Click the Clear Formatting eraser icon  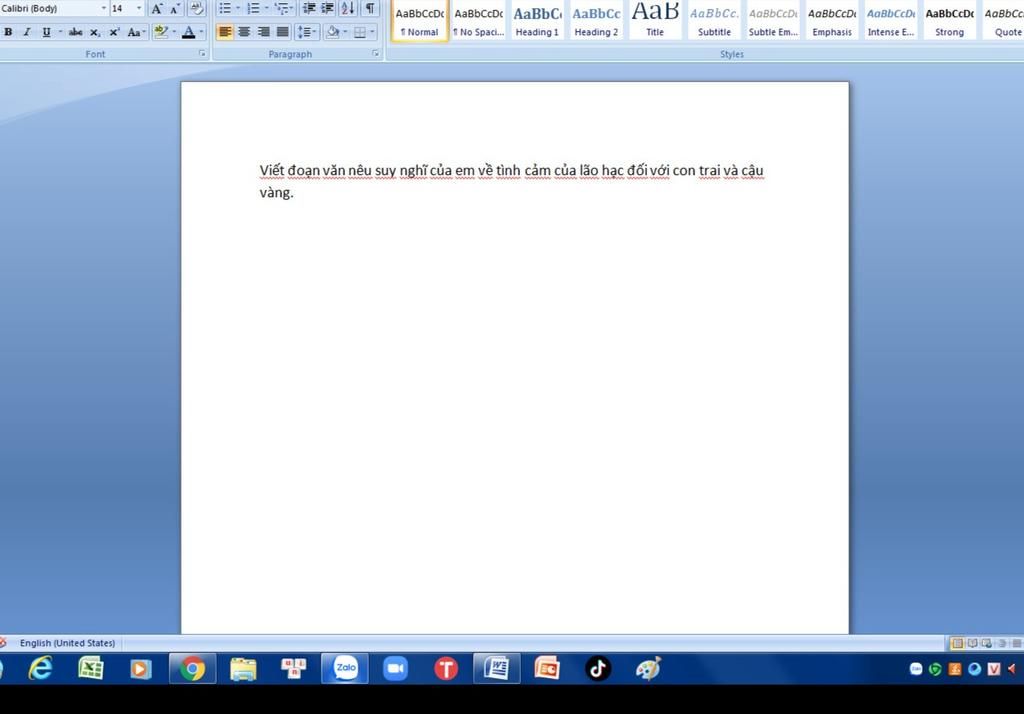(x=196, y=8)
